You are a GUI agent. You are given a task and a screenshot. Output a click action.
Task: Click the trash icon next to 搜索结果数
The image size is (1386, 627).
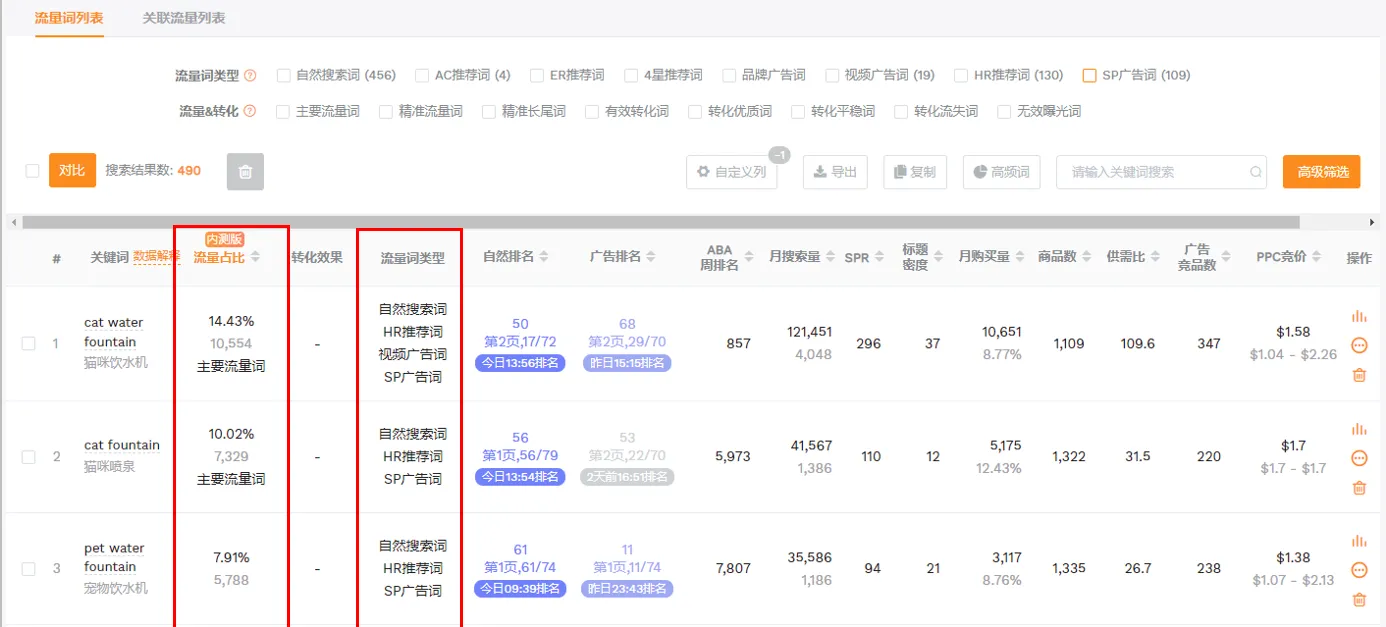[x=245, y=172]
